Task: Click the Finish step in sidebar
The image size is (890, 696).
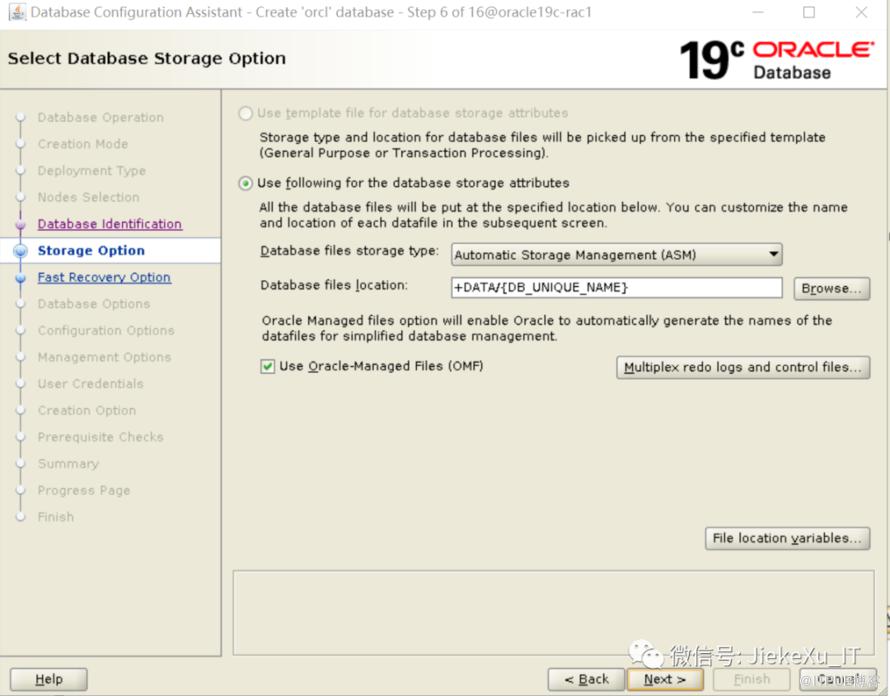Action: click(56, 517)
